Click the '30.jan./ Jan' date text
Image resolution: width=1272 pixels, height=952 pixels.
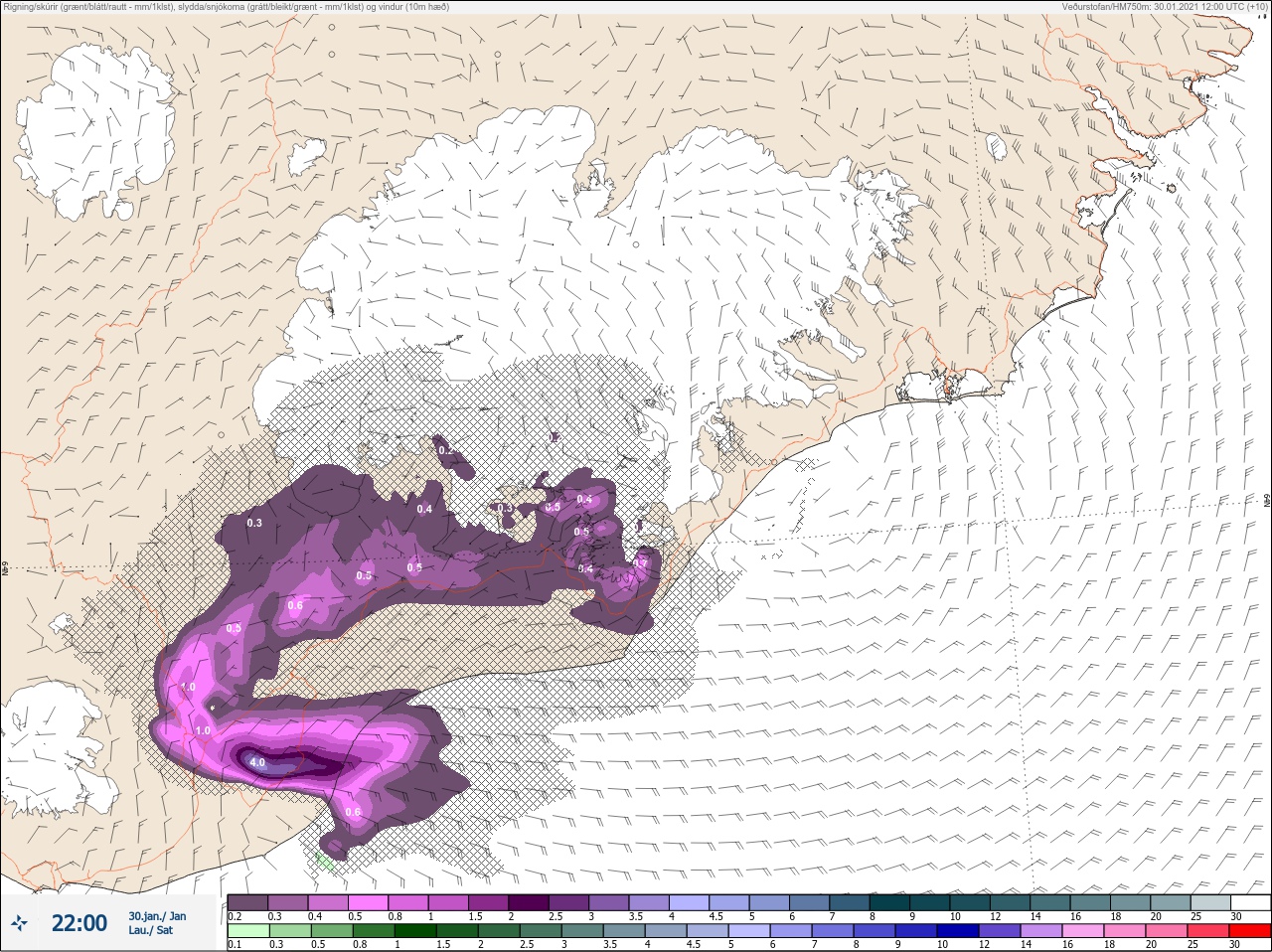(x=157, y=916)
